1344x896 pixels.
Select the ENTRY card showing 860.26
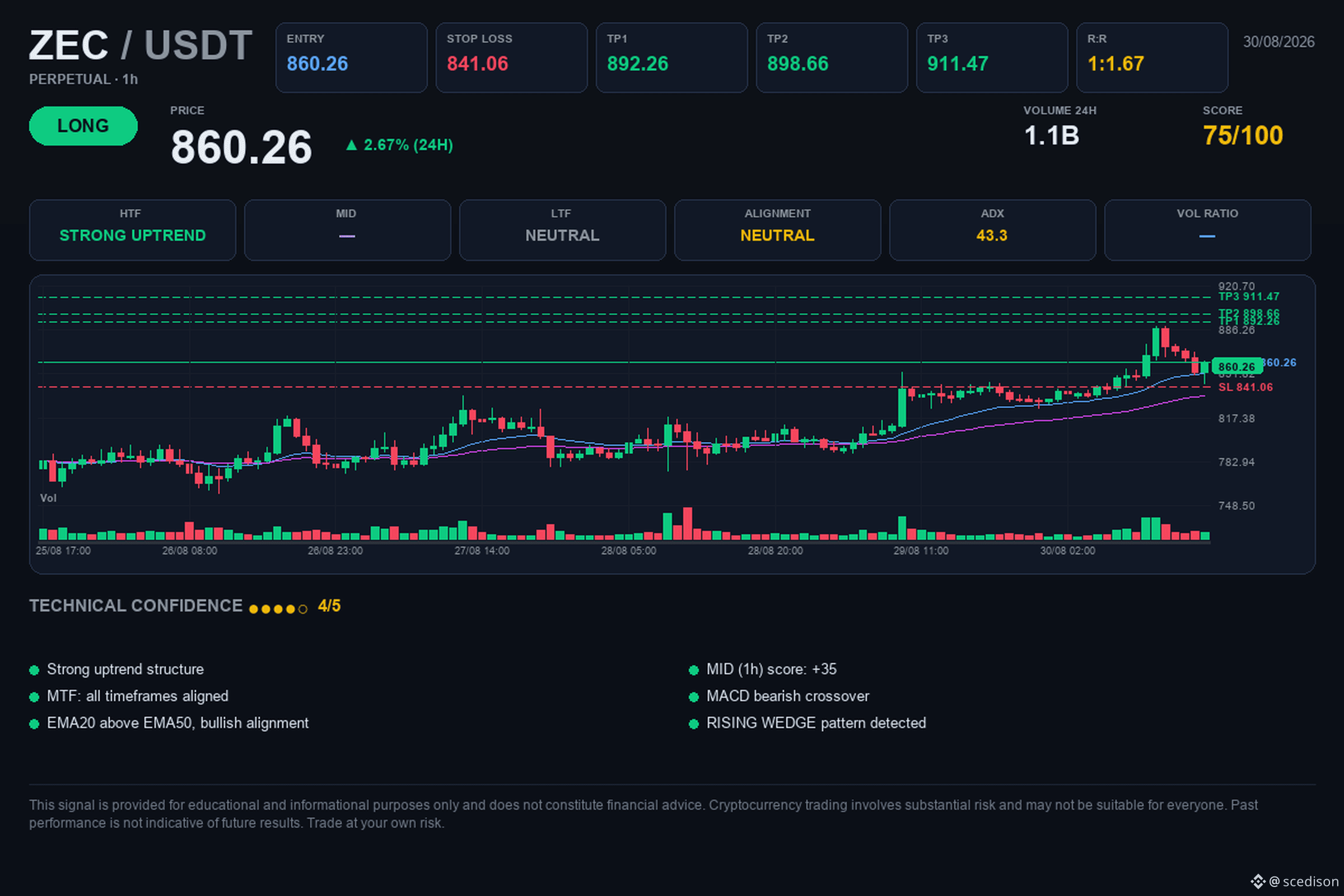tap(352, 58)
